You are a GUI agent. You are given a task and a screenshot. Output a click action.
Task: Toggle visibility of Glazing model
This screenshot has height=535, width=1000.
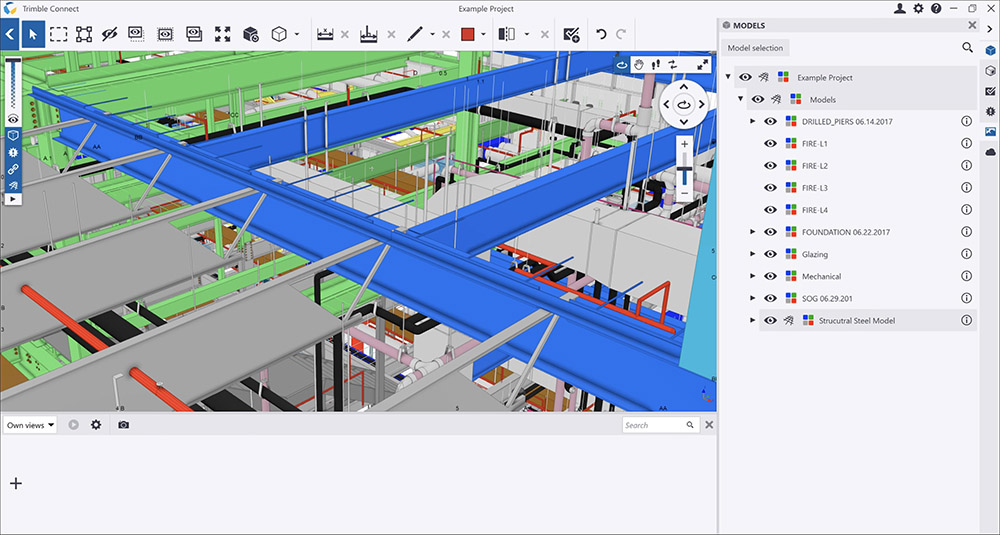point(770,254)
